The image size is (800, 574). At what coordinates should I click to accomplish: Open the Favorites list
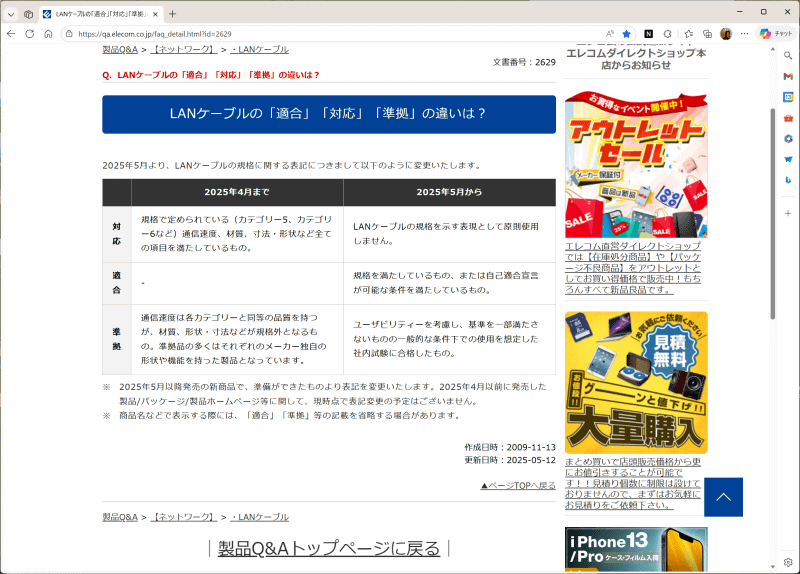(688, 34)
